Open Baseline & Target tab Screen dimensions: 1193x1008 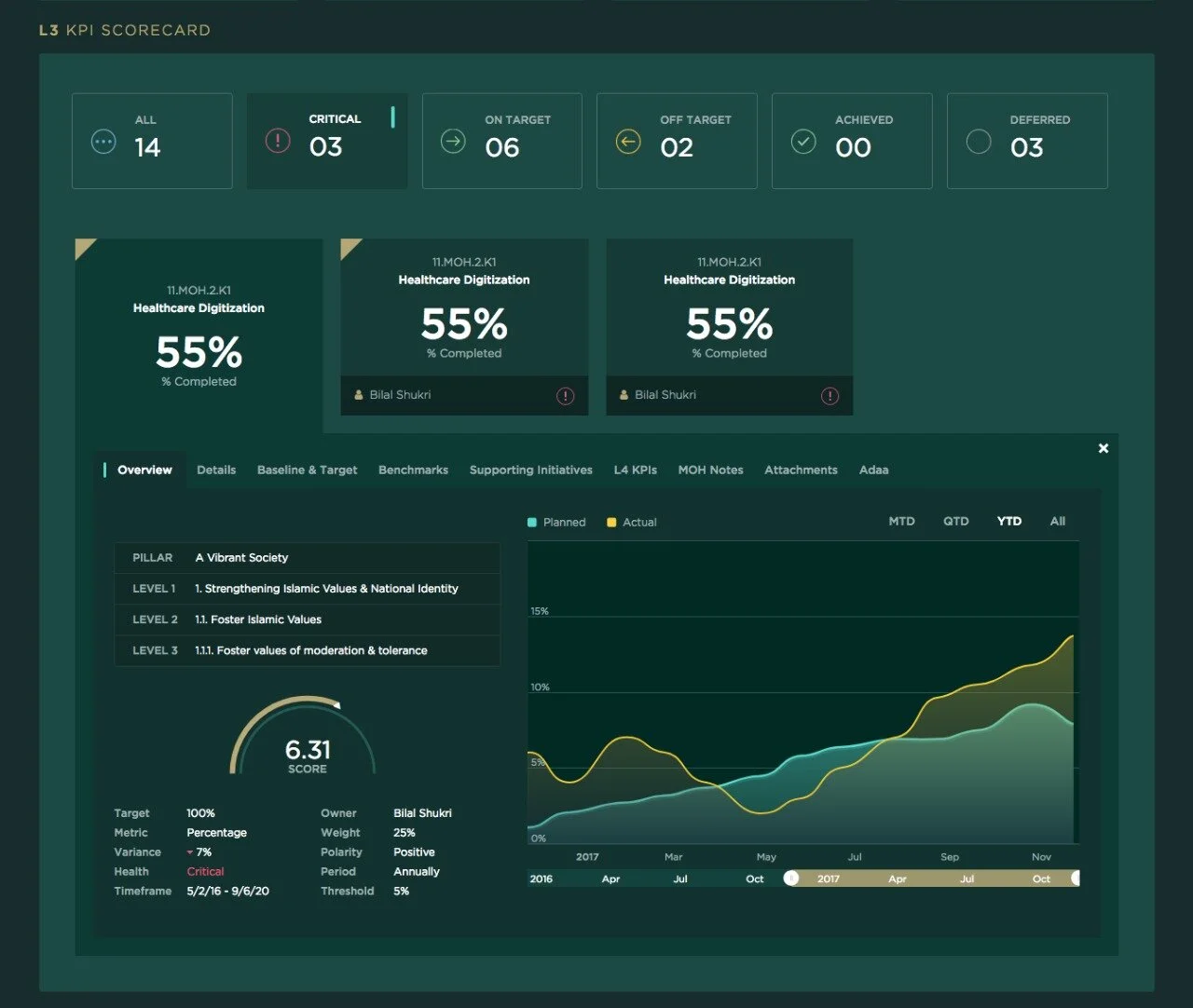(307, 470)
